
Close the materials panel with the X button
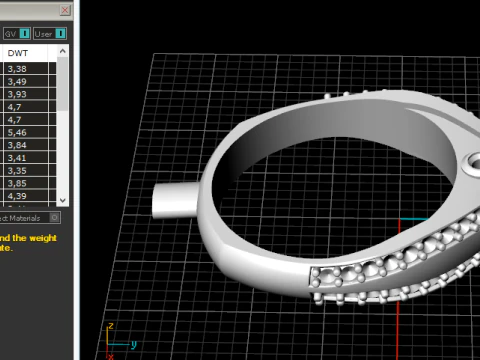(x=65, y=10)
